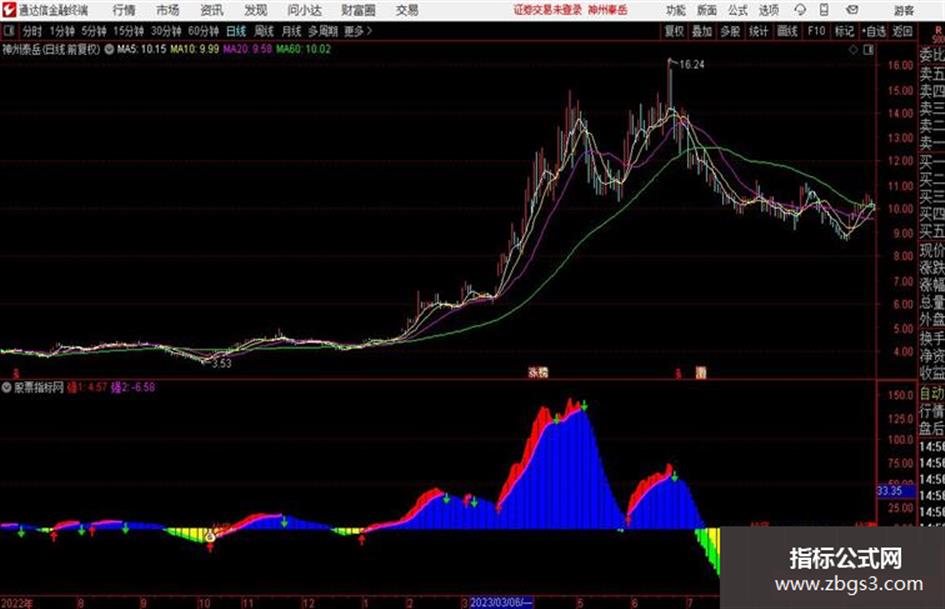Screen dimensions: 945x609
Task: Switch to the 15分钟 period tab
Action: coord(128,31)
